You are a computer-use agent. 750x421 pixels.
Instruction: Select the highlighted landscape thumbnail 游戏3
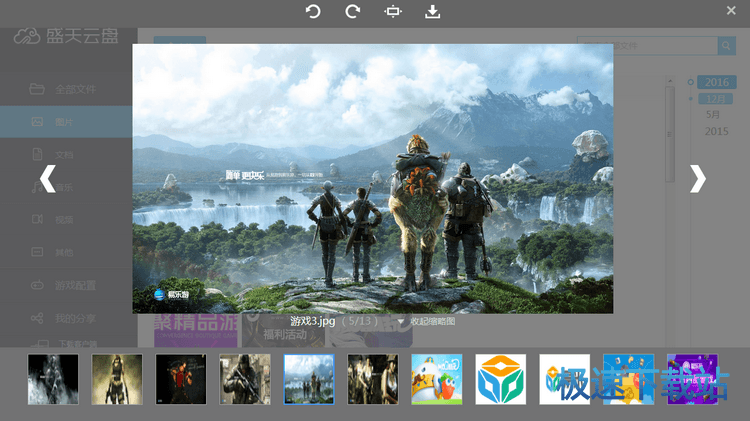coord(309,379)
